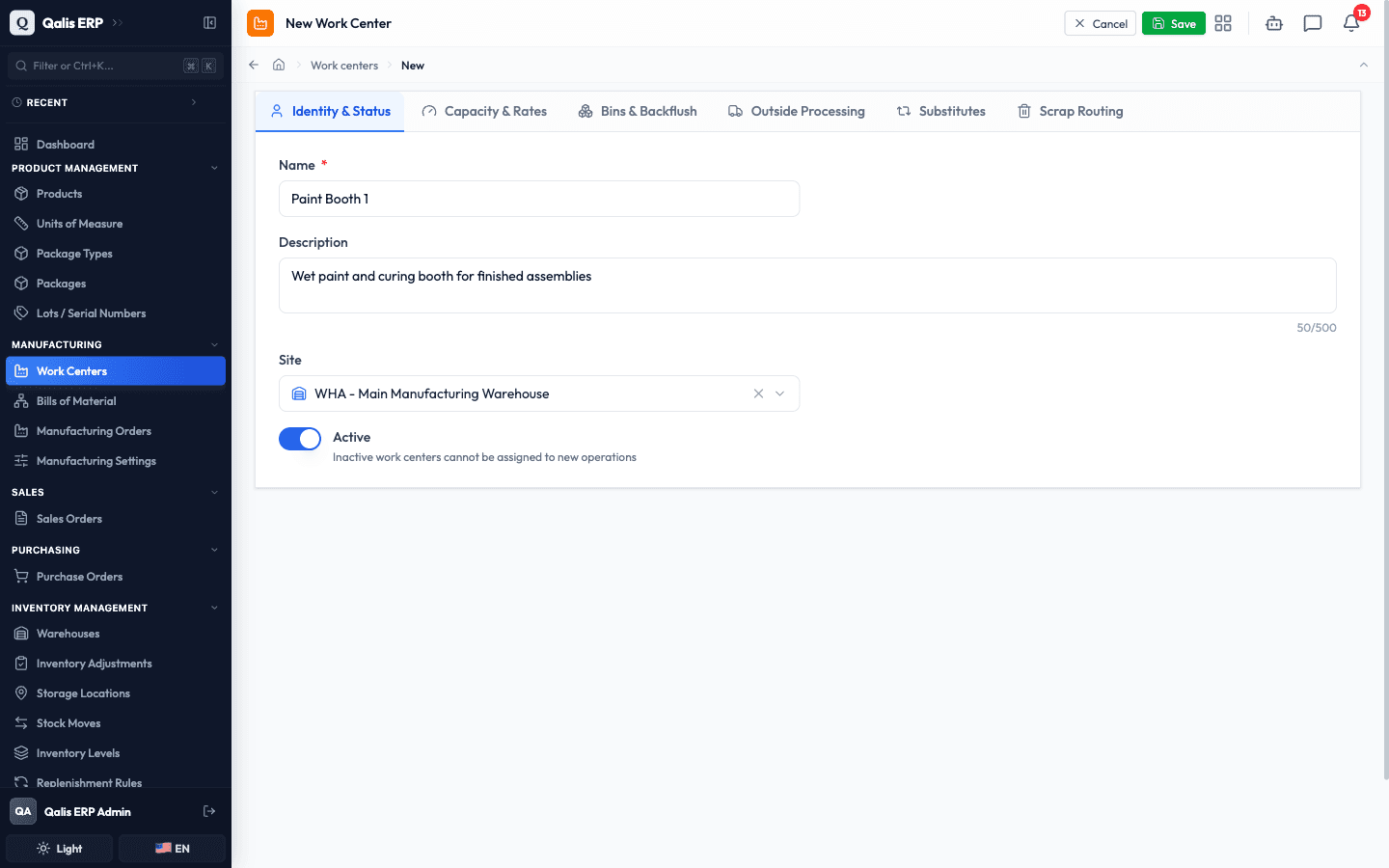The image size is (1389, 868).
Task: Collapse Sales section
Action: click(x=214, y=492)
